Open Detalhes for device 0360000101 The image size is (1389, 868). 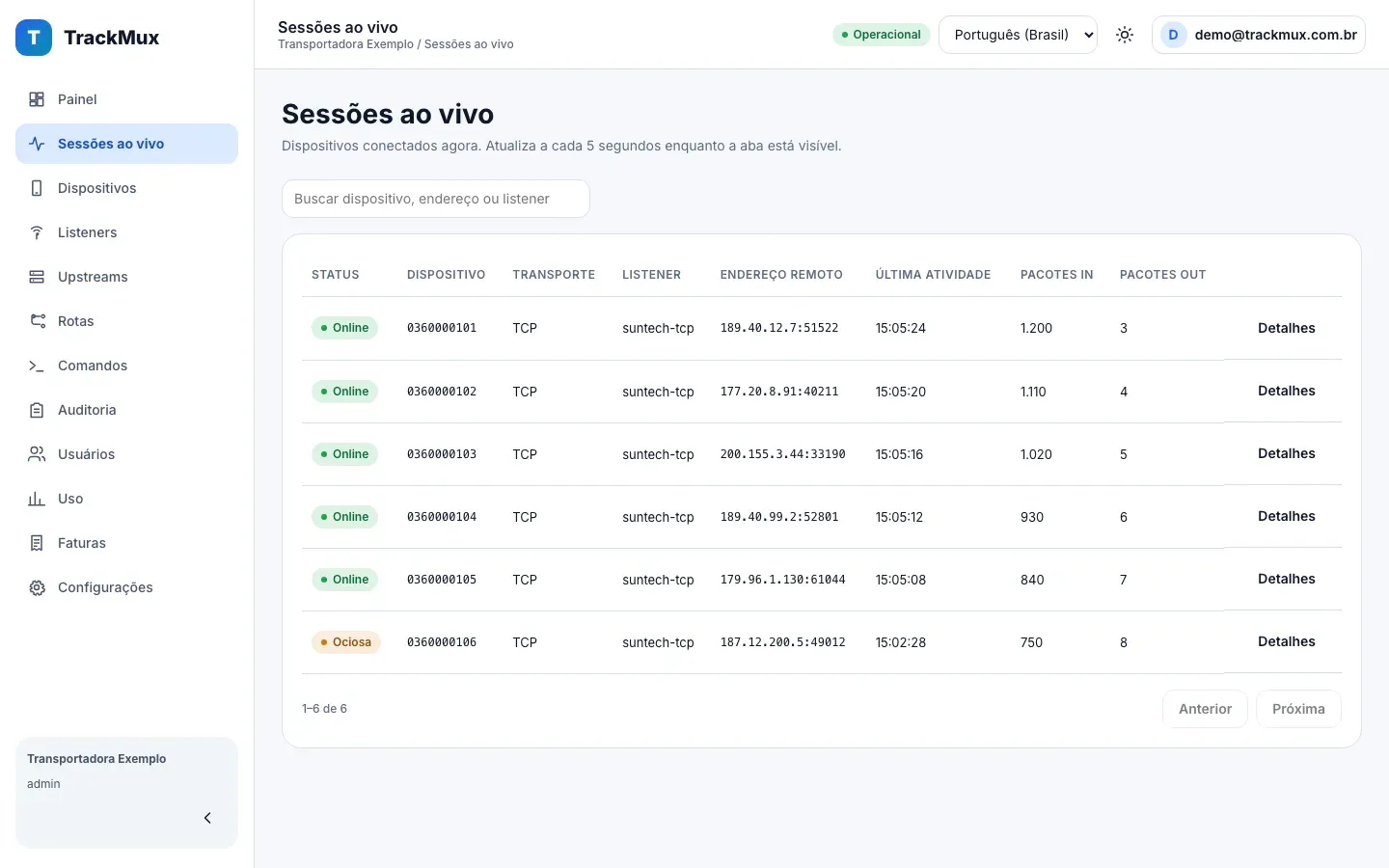1286,328
